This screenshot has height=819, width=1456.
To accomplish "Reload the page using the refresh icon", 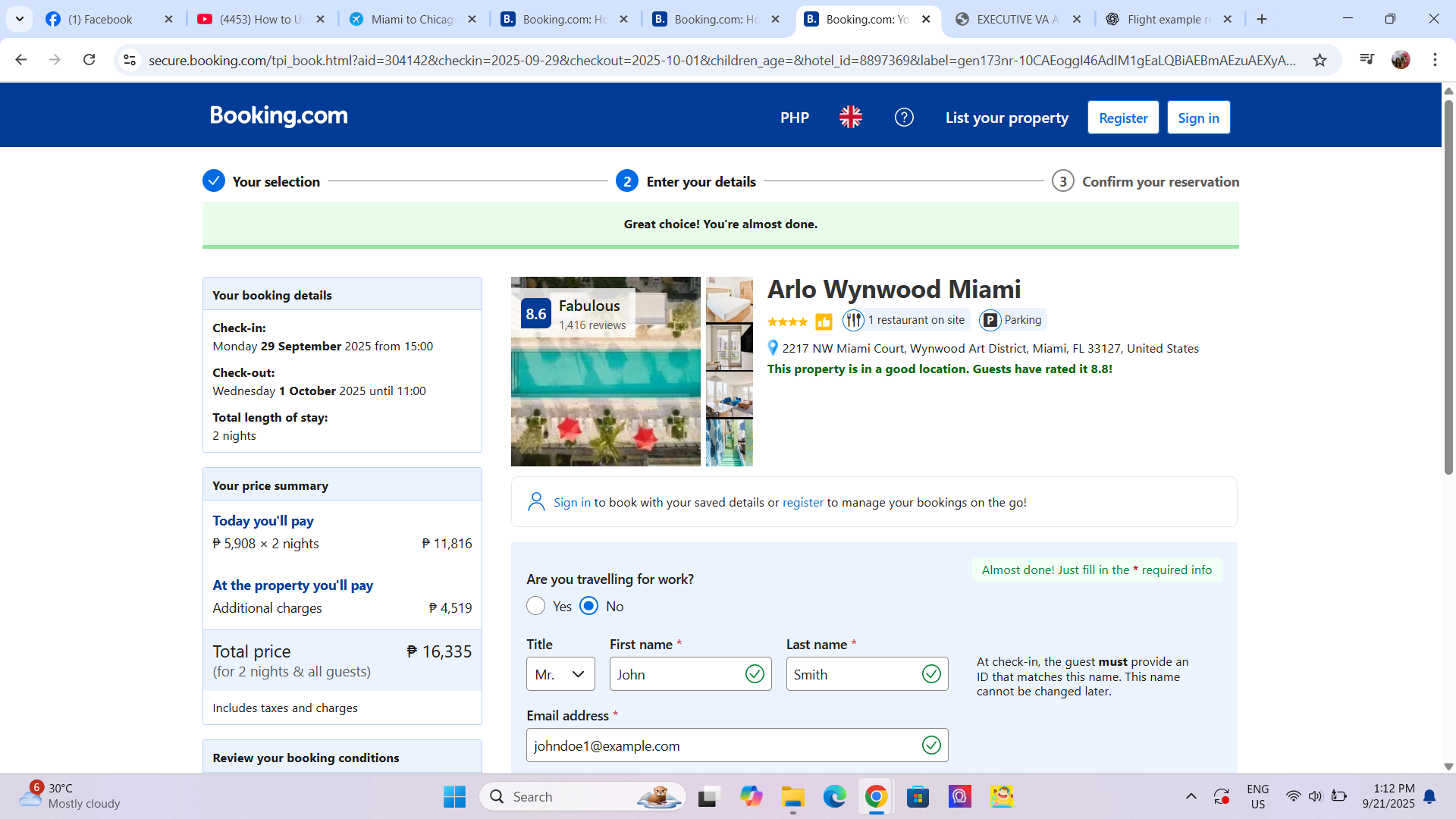I will click(x=89, y=60).
